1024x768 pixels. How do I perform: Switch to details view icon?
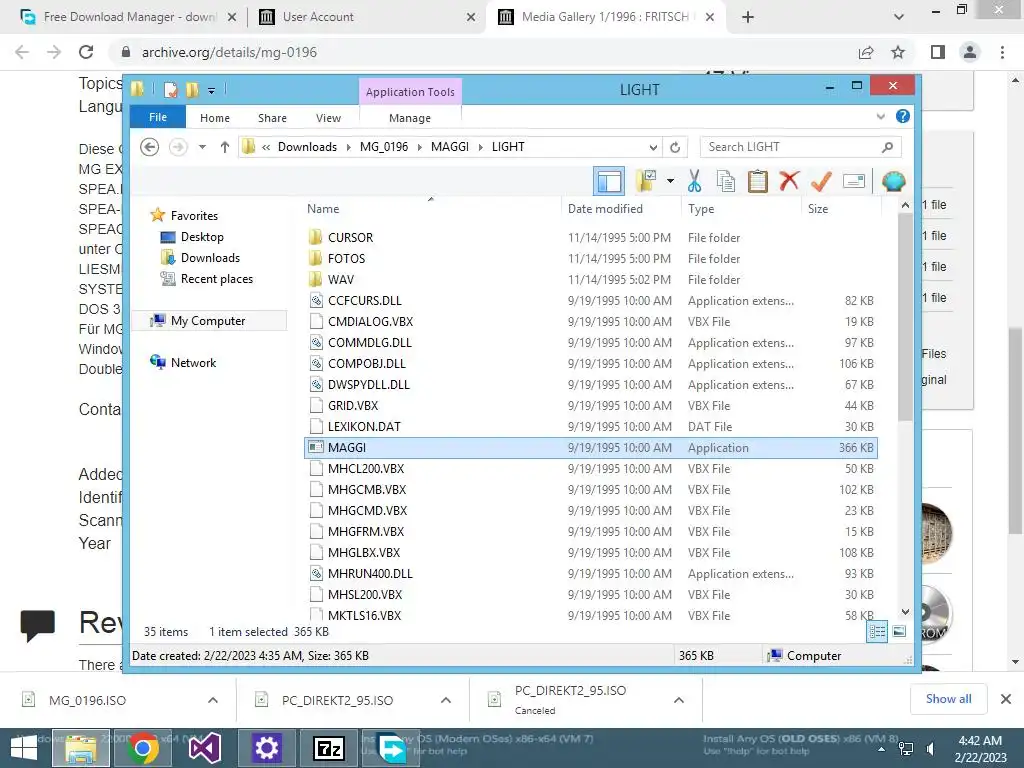877,631
